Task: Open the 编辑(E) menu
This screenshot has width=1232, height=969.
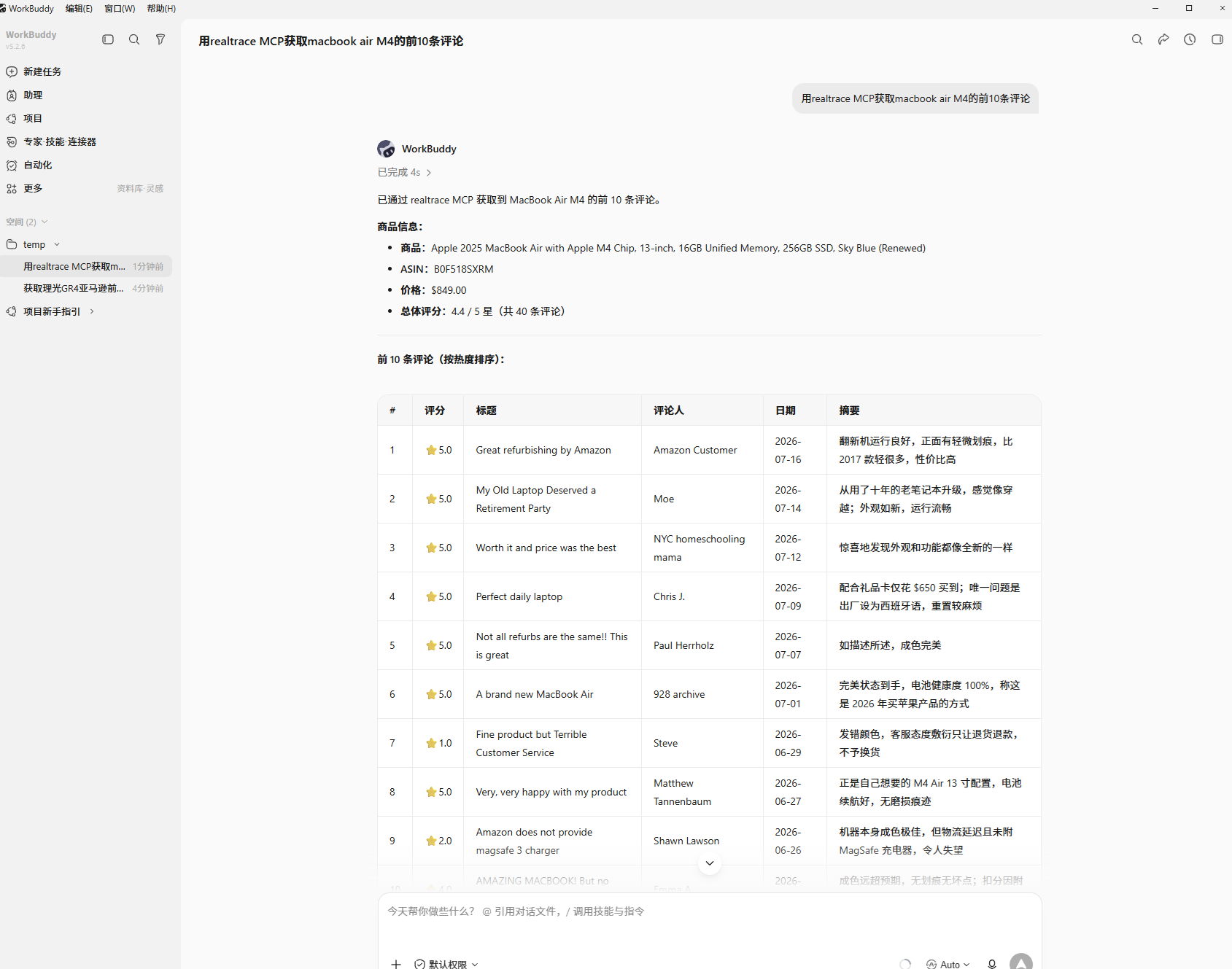Action: (79, 9)
